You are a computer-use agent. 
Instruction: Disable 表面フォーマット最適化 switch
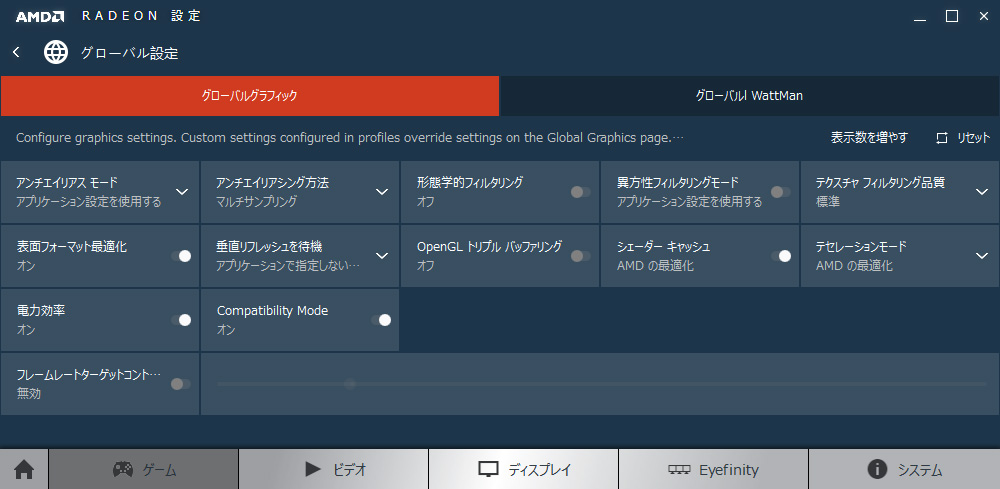[181, 256]
